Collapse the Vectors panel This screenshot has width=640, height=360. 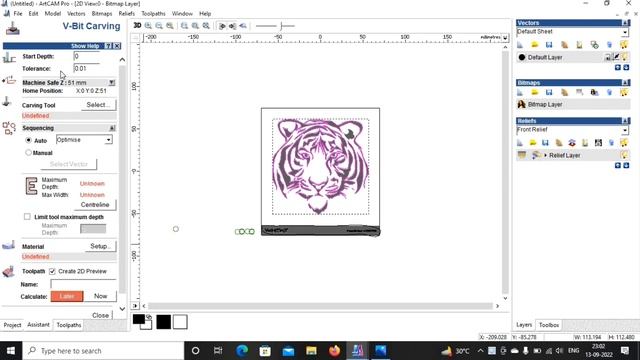(625, 23)
